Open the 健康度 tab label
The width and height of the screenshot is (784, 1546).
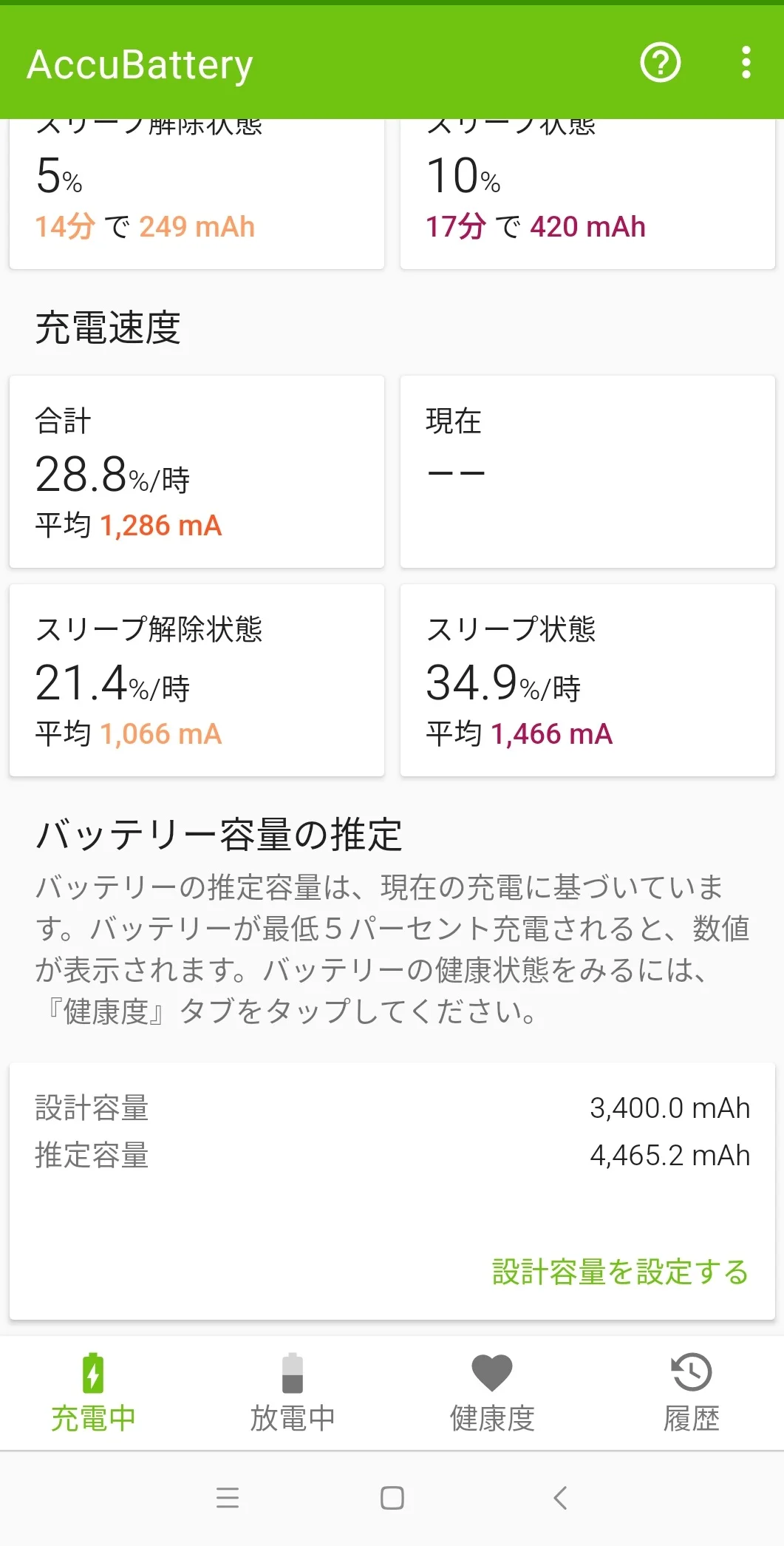(x=492, y=1418)
